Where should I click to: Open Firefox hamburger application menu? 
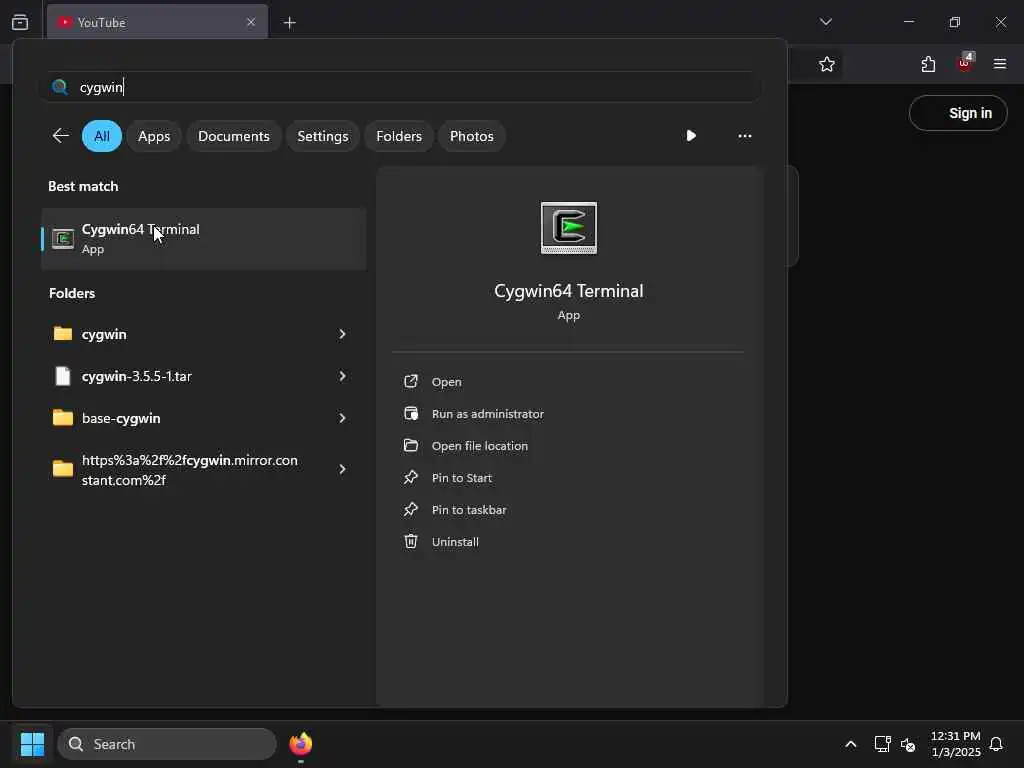[x=1000, y=64]
